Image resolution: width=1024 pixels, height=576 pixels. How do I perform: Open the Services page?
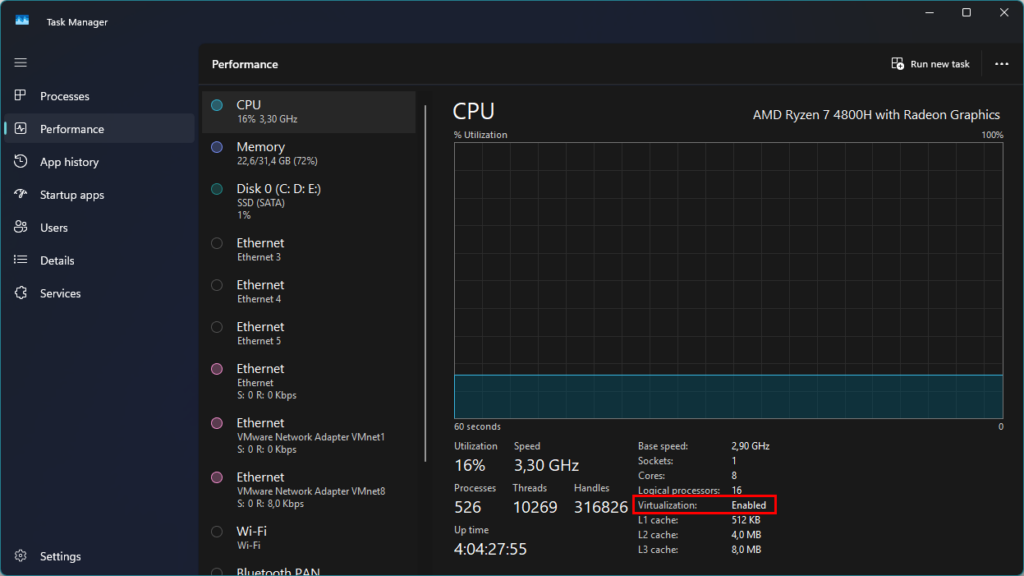click(x=99, y=293)
